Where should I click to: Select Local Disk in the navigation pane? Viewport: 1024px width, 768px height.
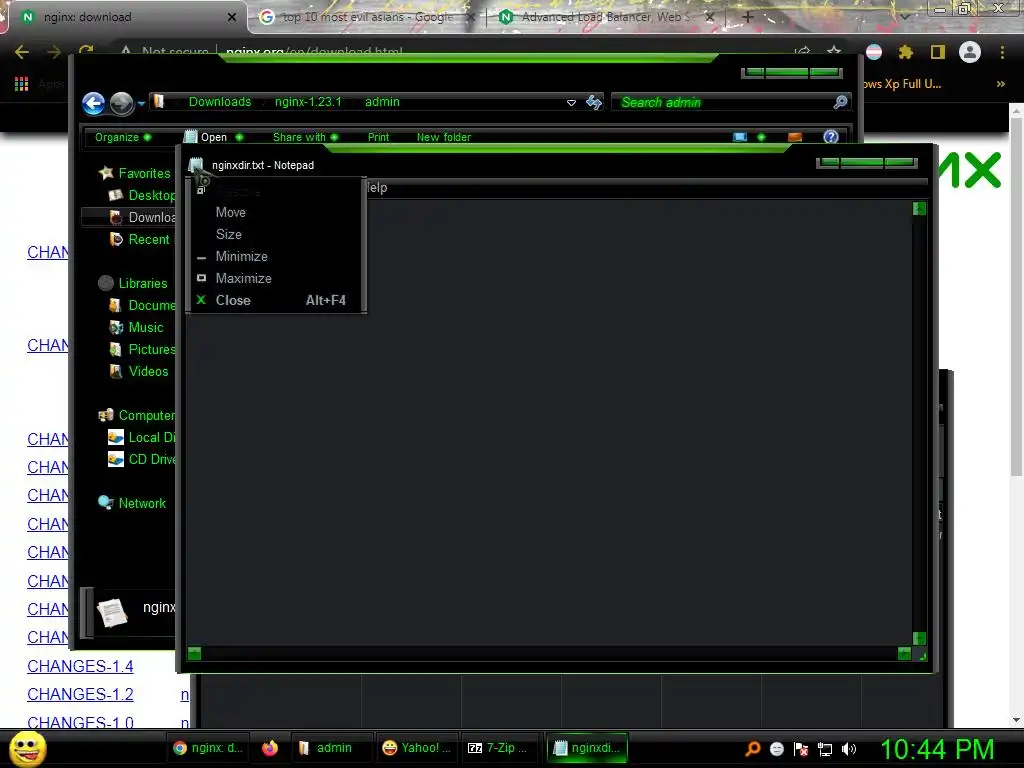point(142,438)
